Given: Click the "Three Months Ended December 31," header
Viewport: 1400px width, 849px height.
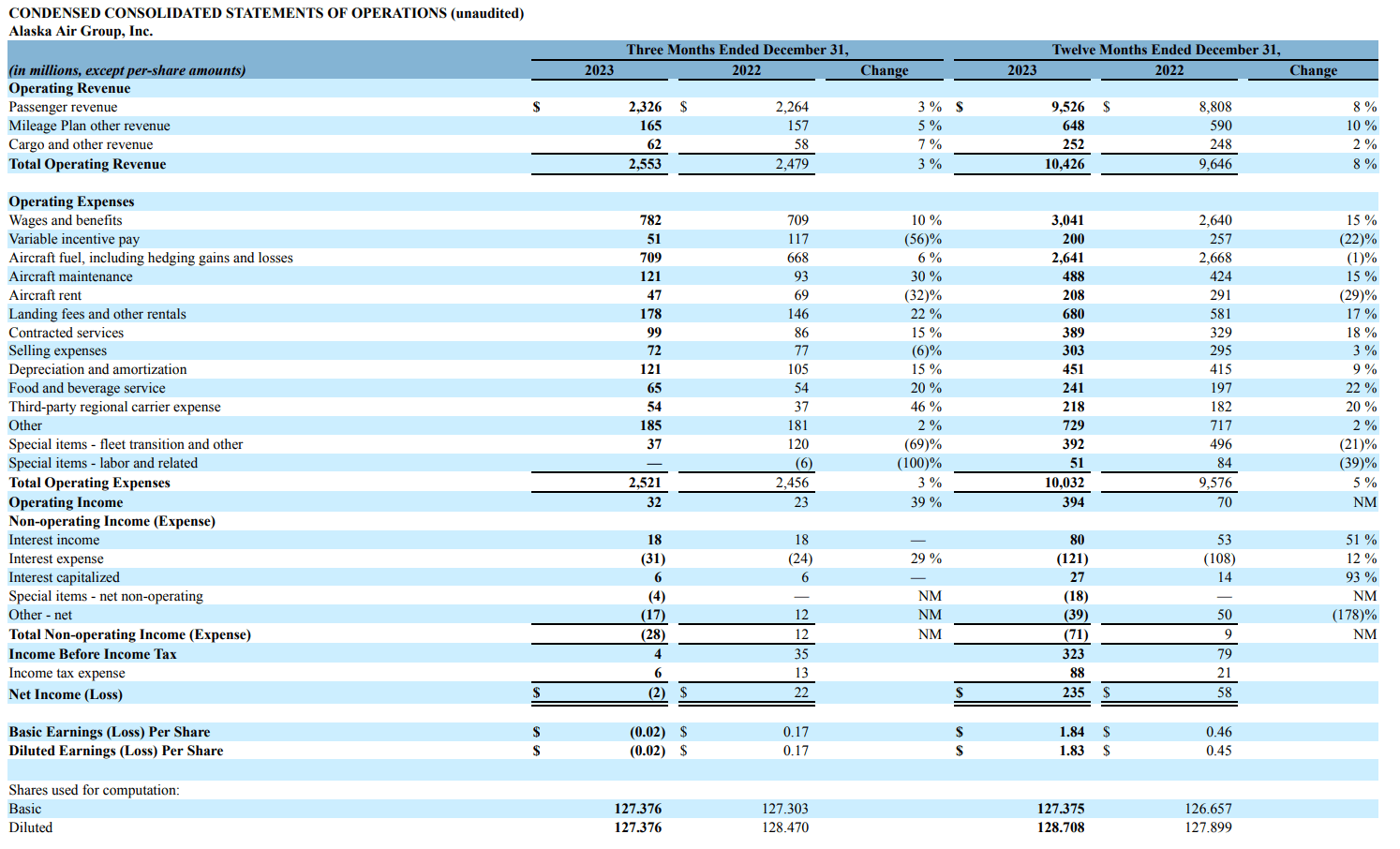Looking at the screenshot, I should (x=737, y=50).
